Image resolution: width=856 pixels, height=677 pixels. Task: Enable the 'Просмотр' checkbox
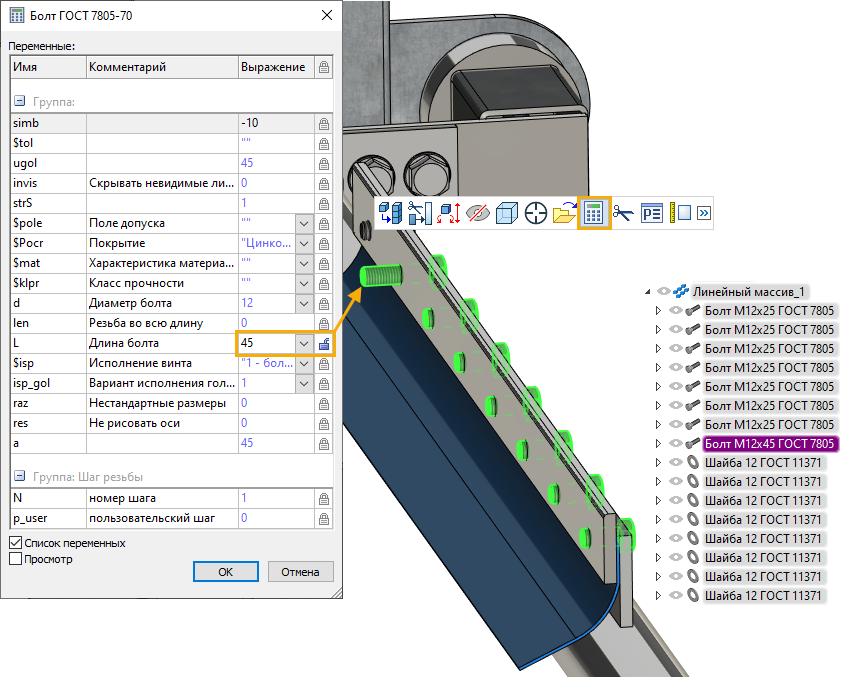tap(15, 559)
